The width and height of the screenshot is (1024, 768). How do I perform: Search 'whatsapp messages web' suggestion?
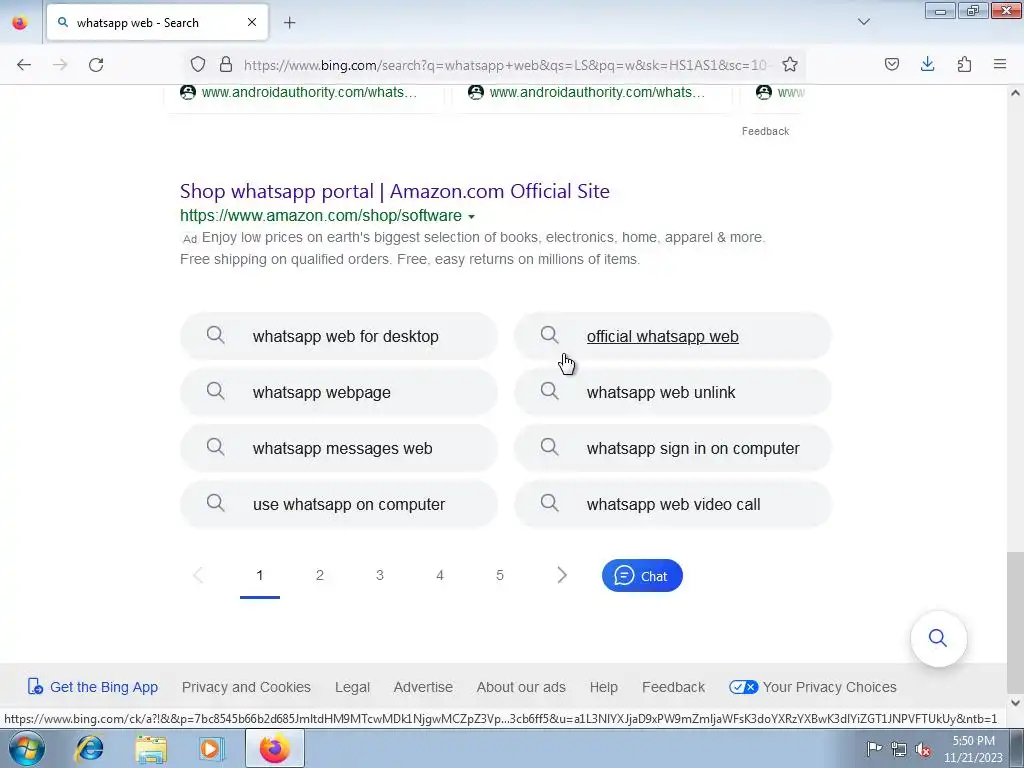(339, 449)
